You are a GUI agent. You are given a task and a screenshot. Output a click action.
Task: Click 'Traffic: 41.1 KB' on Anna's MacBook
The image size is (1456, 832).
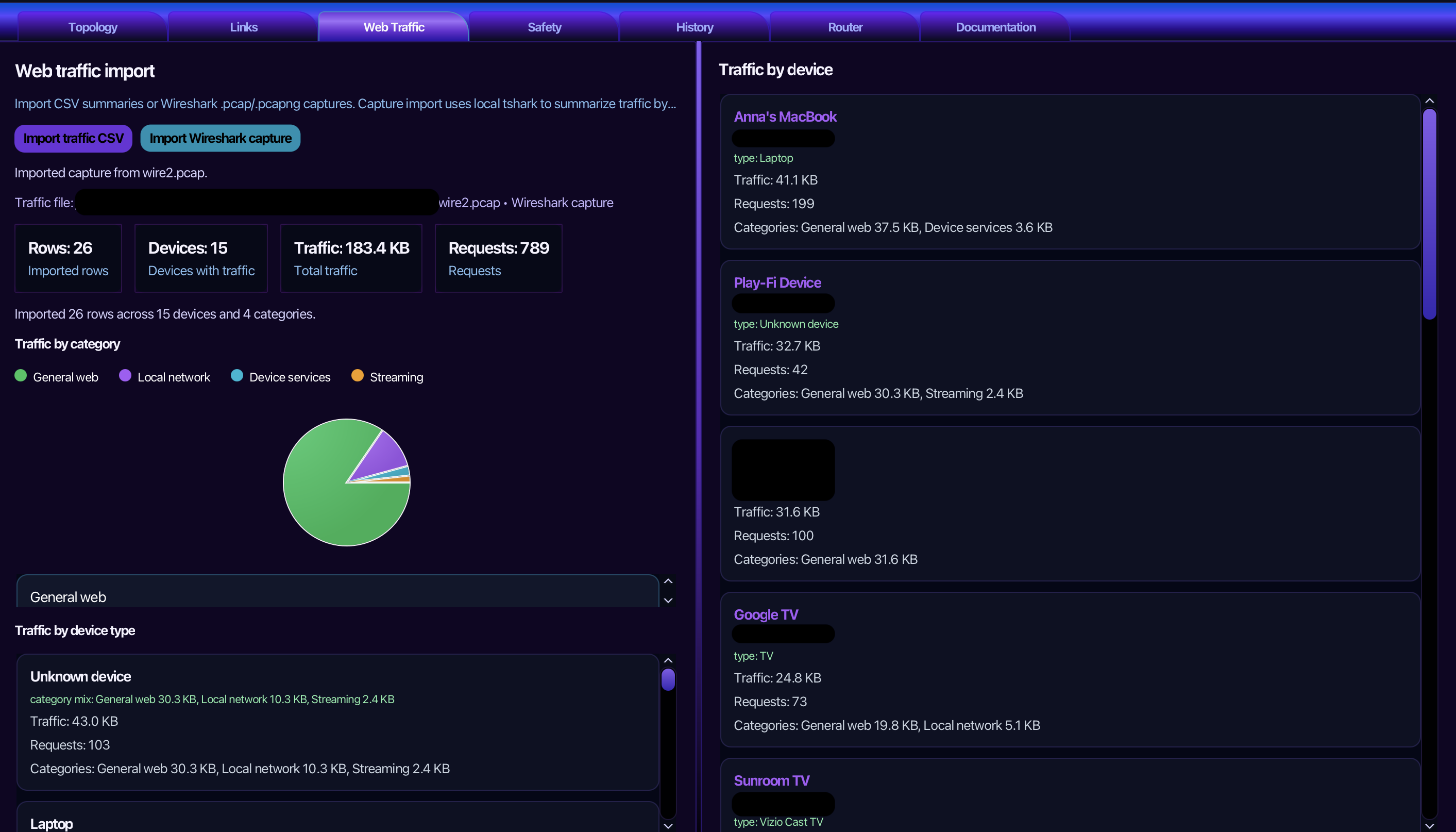point(775,180)
